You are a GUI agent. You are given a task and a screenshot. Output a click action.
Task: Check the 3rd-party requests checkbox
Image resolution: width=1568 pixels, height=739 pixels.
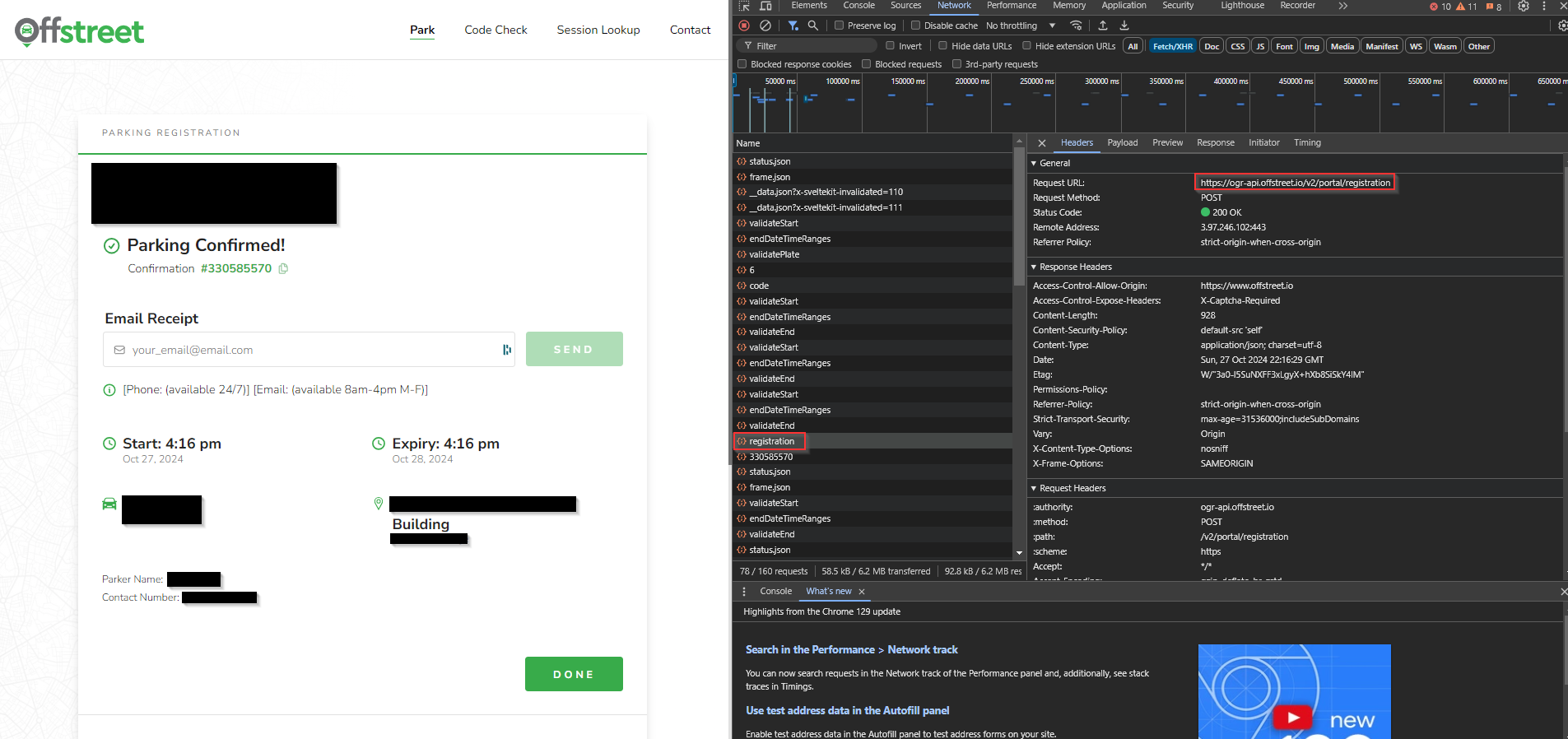point(956,64)
